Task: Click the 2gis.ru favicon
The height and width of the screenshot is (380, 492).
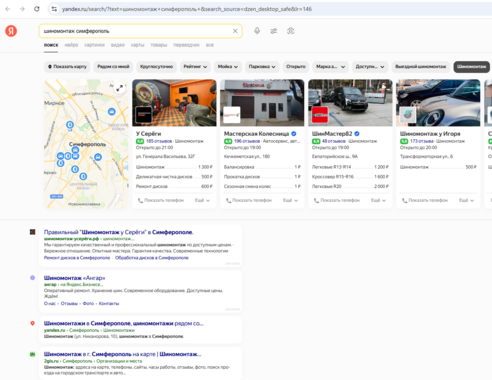Action: point(32,354)
